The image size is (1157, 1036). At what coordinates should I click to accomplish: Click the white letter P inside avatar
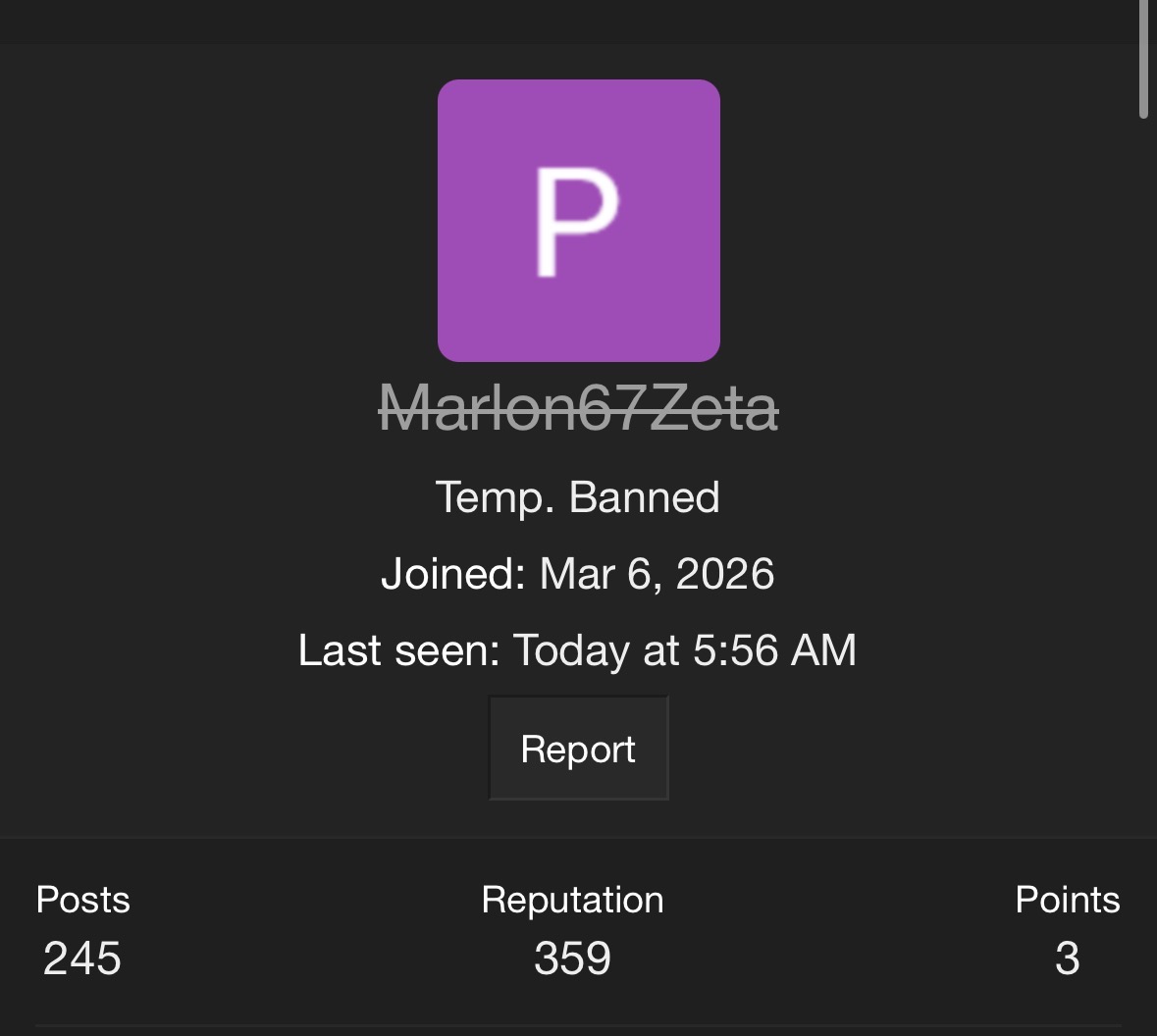pos(576,221)
